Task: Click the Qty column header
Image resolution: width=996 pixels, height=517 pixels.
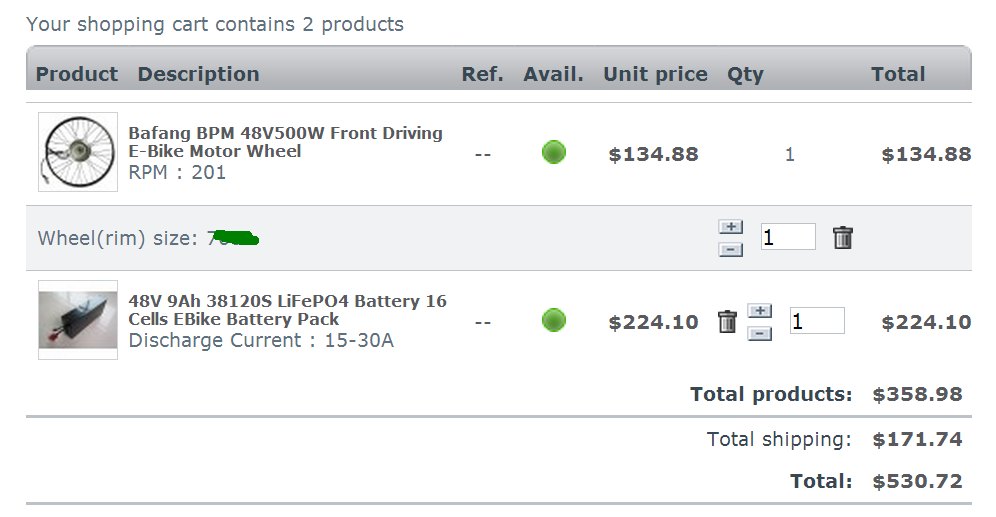Action: 745,74
